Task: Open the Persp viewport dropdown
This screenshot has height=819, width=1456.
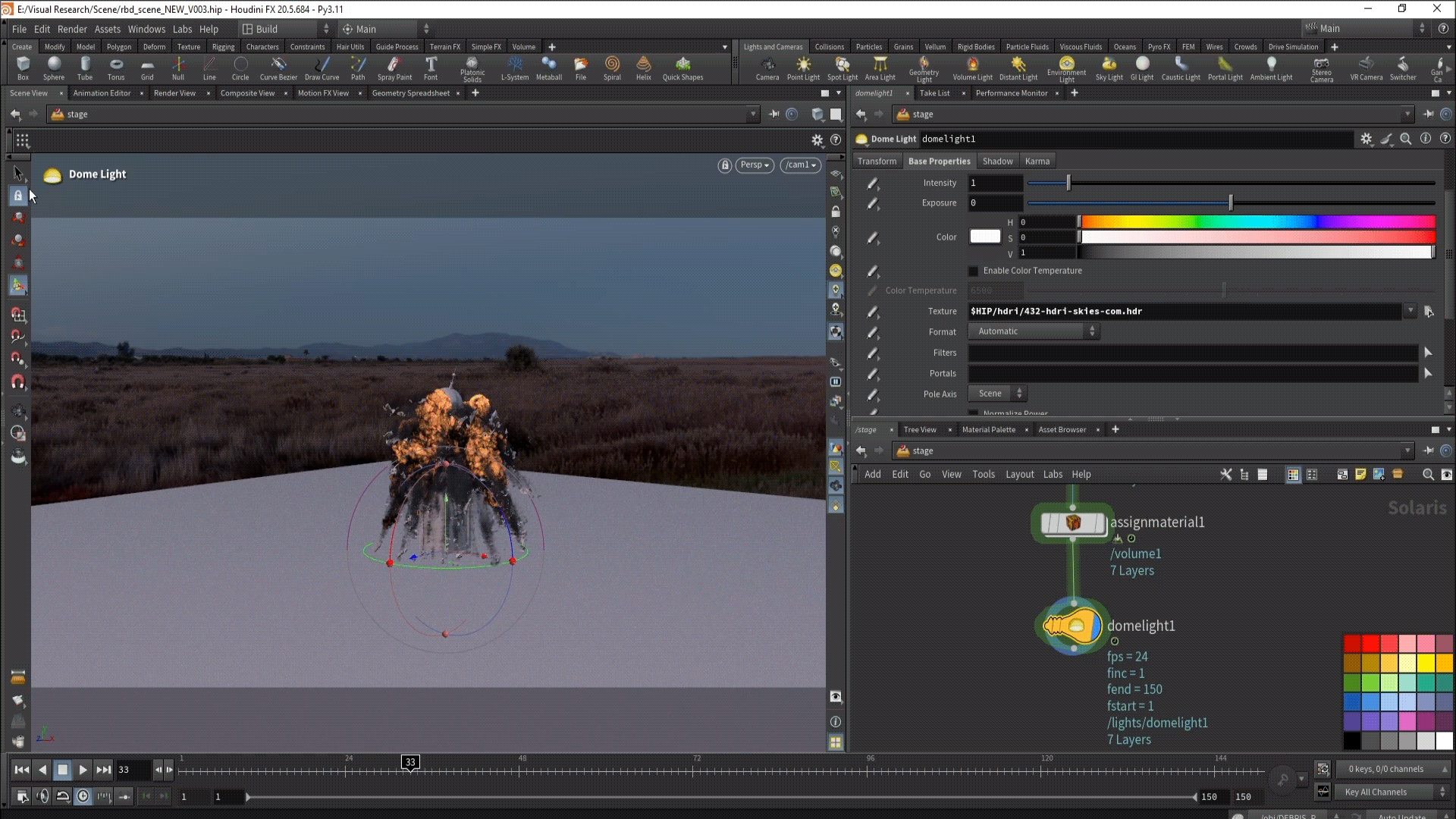Action: pos(755,165)
